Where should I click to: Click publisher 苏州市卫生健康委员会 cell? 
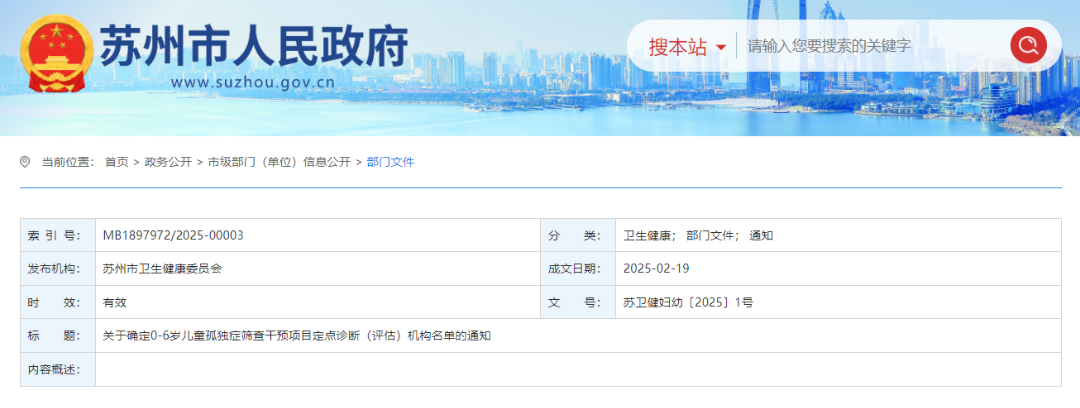162,268
